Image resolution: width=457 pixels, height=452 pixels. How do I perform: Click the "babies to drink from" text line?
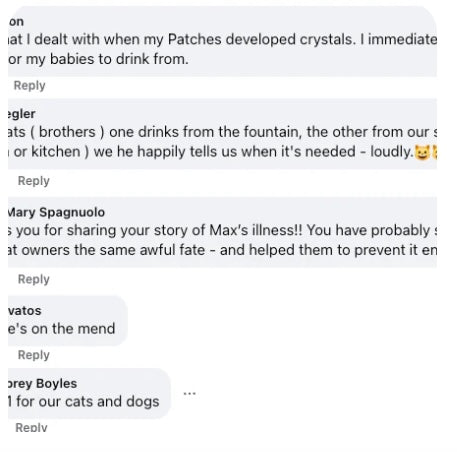(x=98, y=59)
